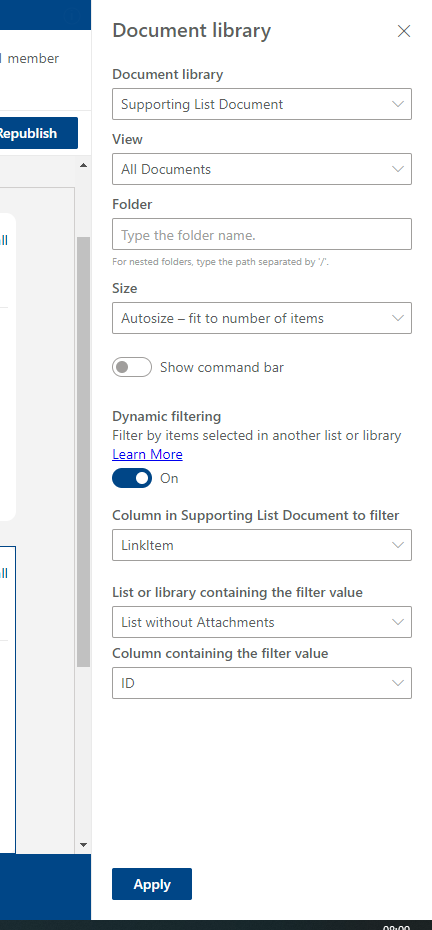The width and height of the screenshot is (432, 930).
Task: Enable Show command bar toggle
Action: pyautogui.click(x=132, y=367)
